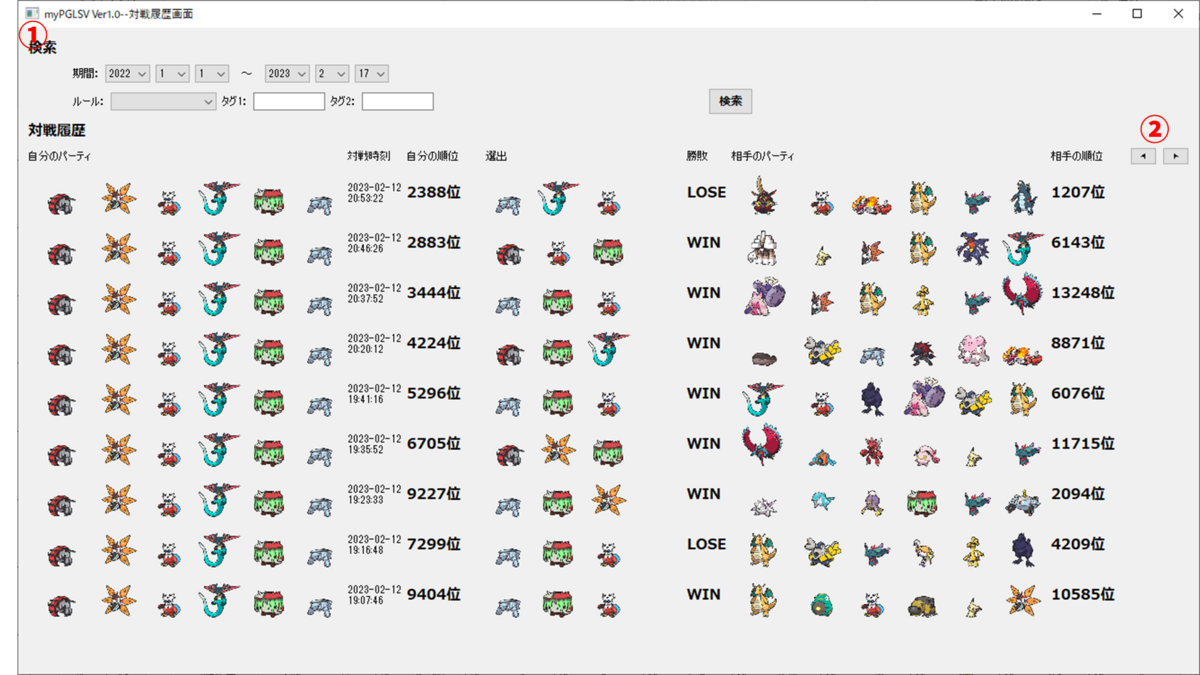Click the 自分の順位 column header
This screenshot has width=1200, height=675.
click(432, 156)
